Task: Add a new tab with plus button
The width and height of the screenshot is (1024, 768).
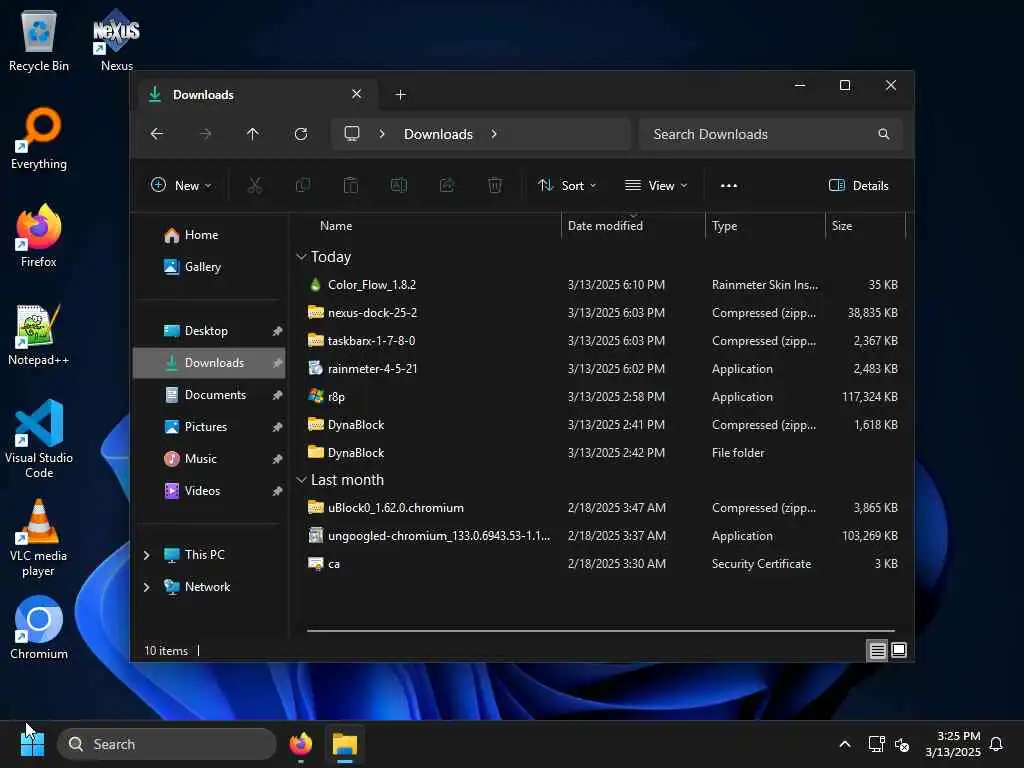Action: 401,95
